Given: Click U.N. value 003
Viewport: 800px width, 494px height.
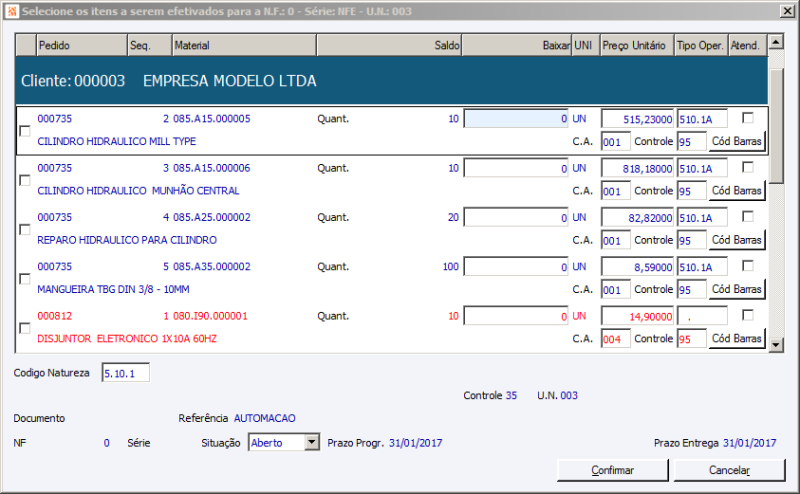Looking at the screenshot, I should click(569, 395).
